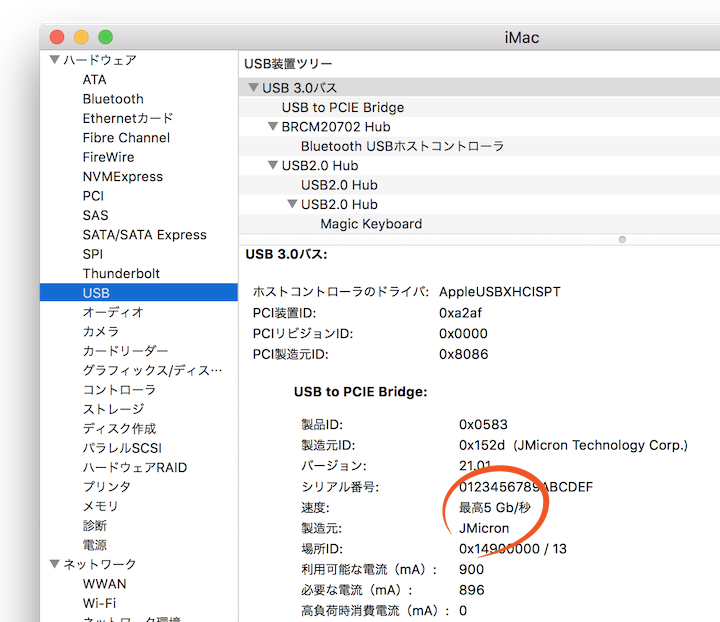This screenshot has height=622, width=720.
Task: Open NVMExpress in the sidebar
Action: [123, 177]
